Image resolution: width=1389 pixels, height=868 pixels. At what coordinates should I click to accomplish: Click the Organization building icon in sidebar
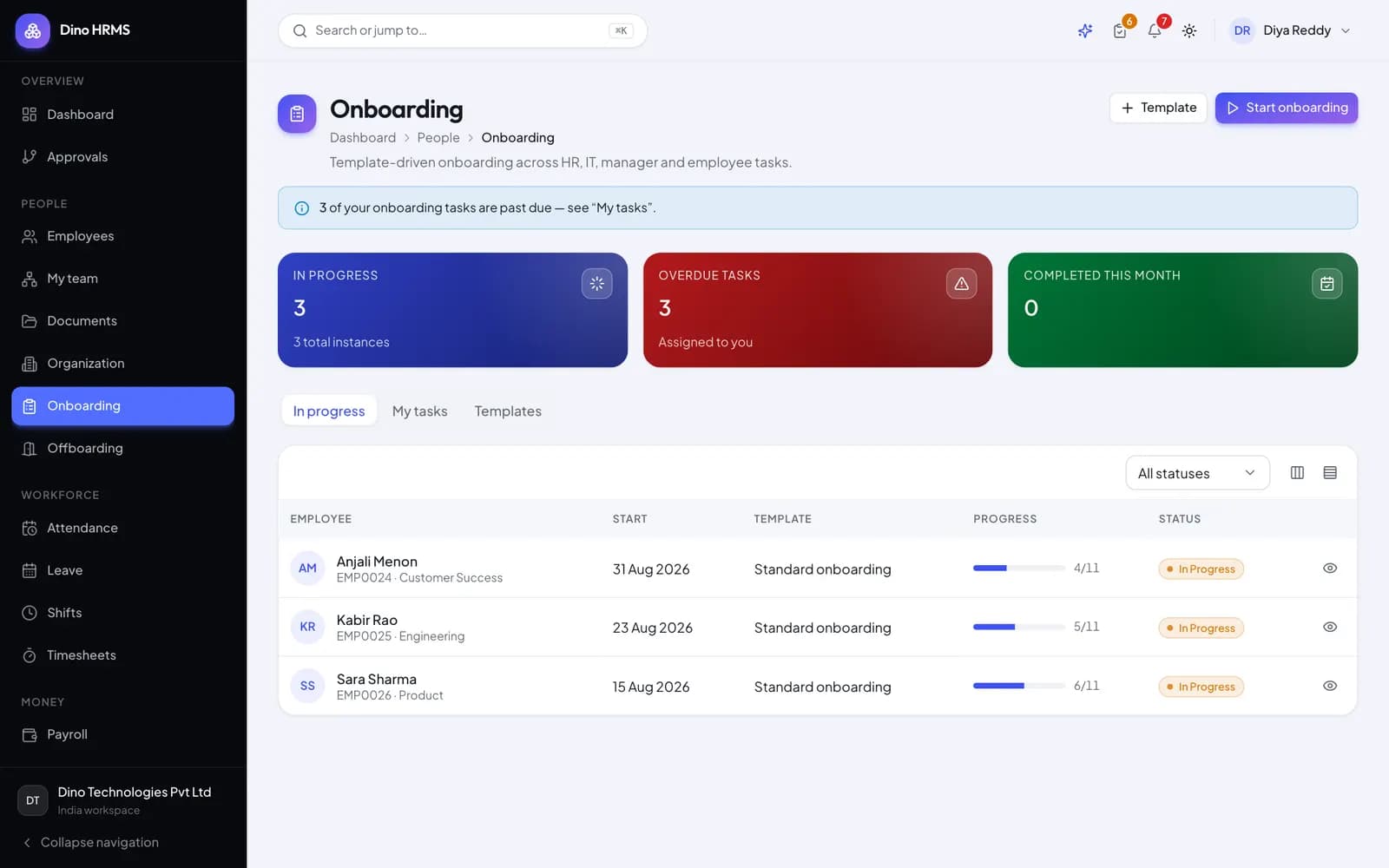[30, 364]
